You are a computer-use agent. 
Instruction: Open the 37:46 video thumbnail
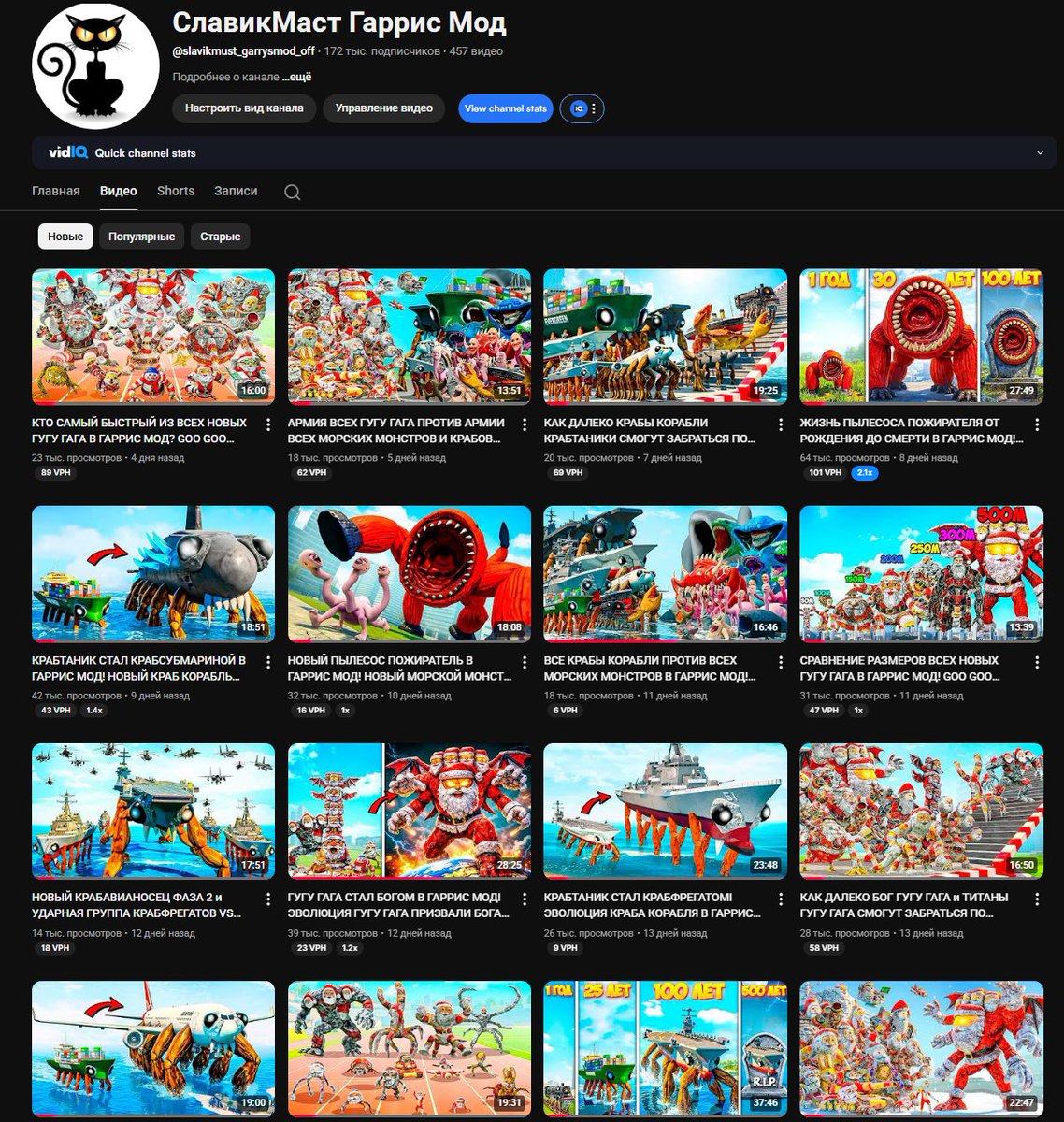(666, 1049)
